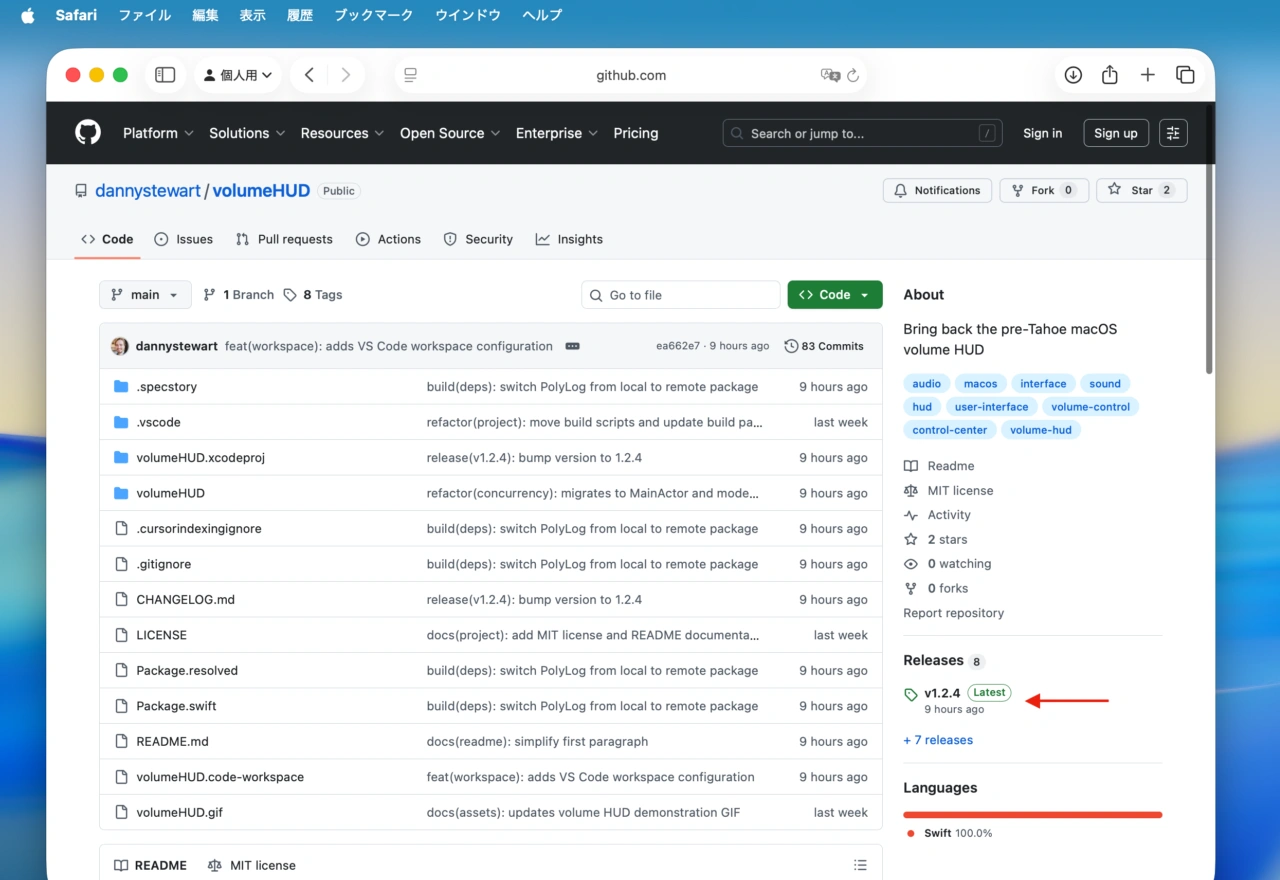Viewport: 1280px width, 880px height.
Task: Click the GitHub logo icon
Action: (88, 133)
